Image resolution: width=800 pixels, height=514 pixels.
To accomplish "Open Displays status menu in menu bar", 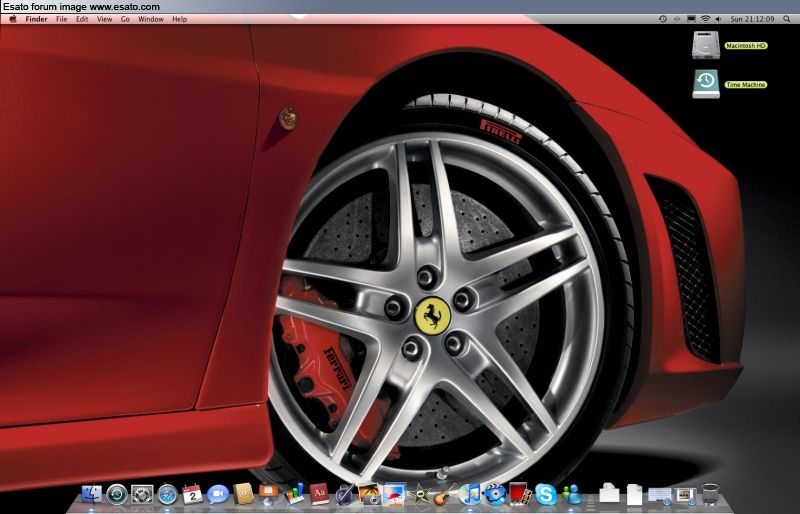I will click(691, 19).
